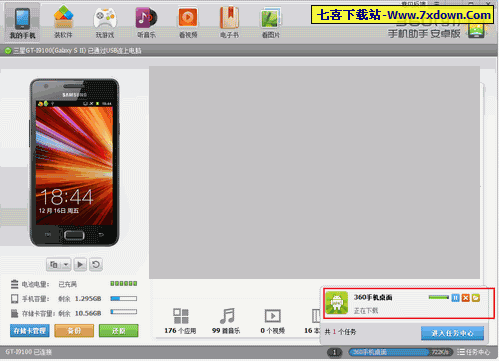The image size is (499, 361).
Task: Go to the 看视频 (Video) tab
Action: coord(188,23)
